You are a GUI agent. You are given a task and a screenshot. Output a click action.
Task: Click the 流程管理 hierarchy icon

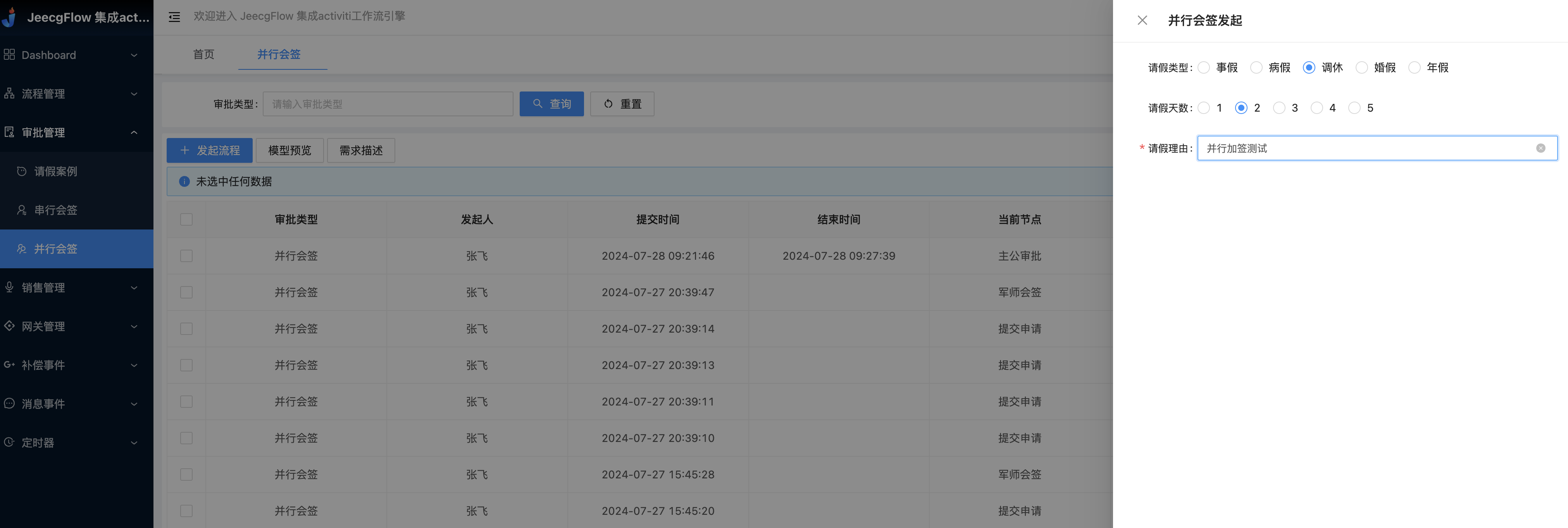(9, 93)
